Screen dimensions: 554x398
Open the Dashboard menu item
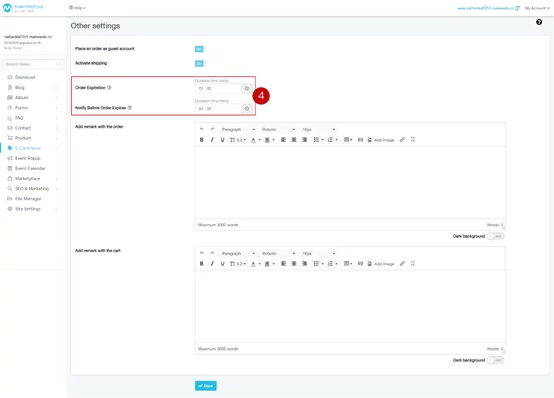click(25, 77)
